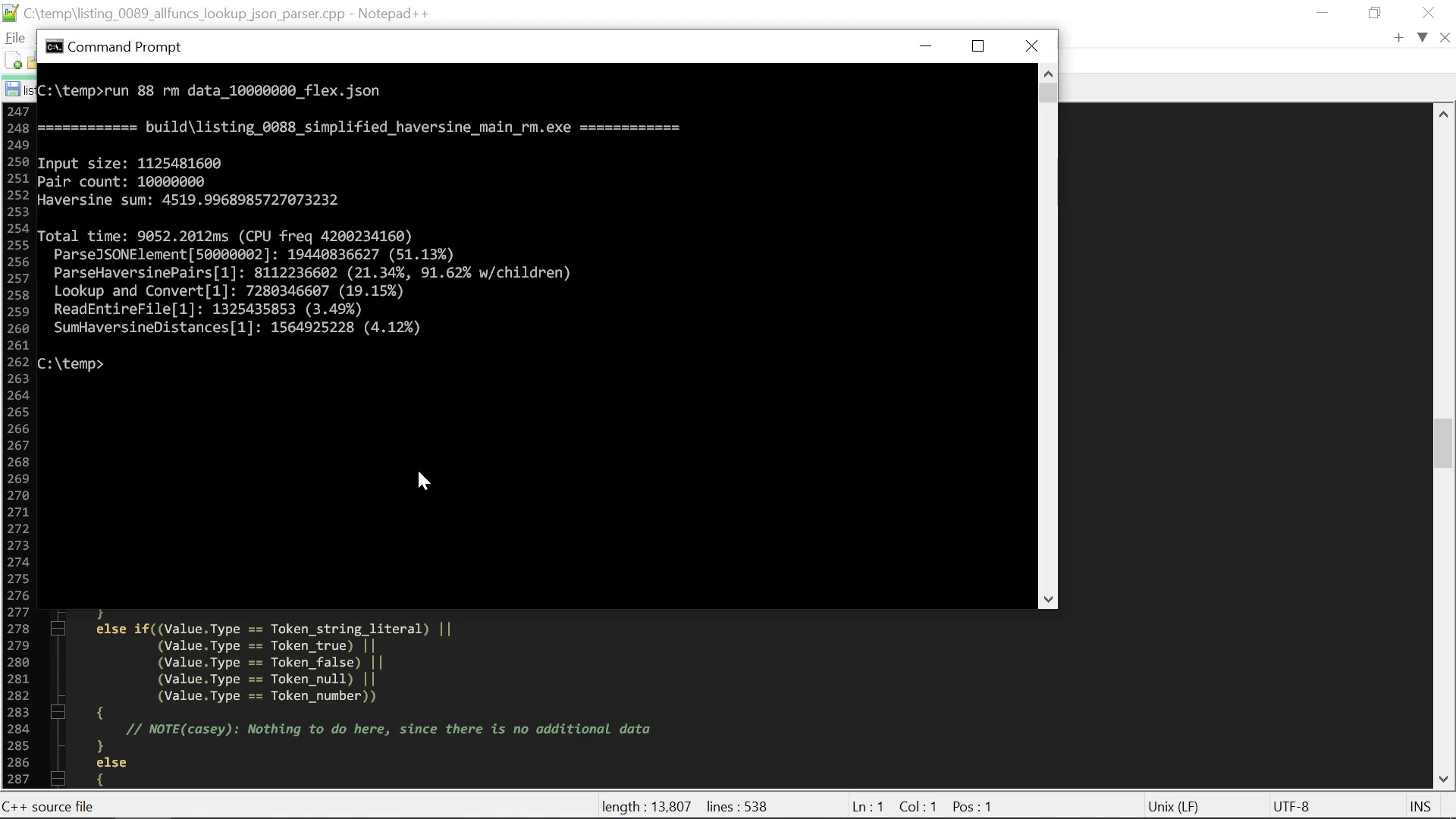Collapse the code fold marker at line 283
This screenshot has width=1456, height=819.
tap(58, 712)
